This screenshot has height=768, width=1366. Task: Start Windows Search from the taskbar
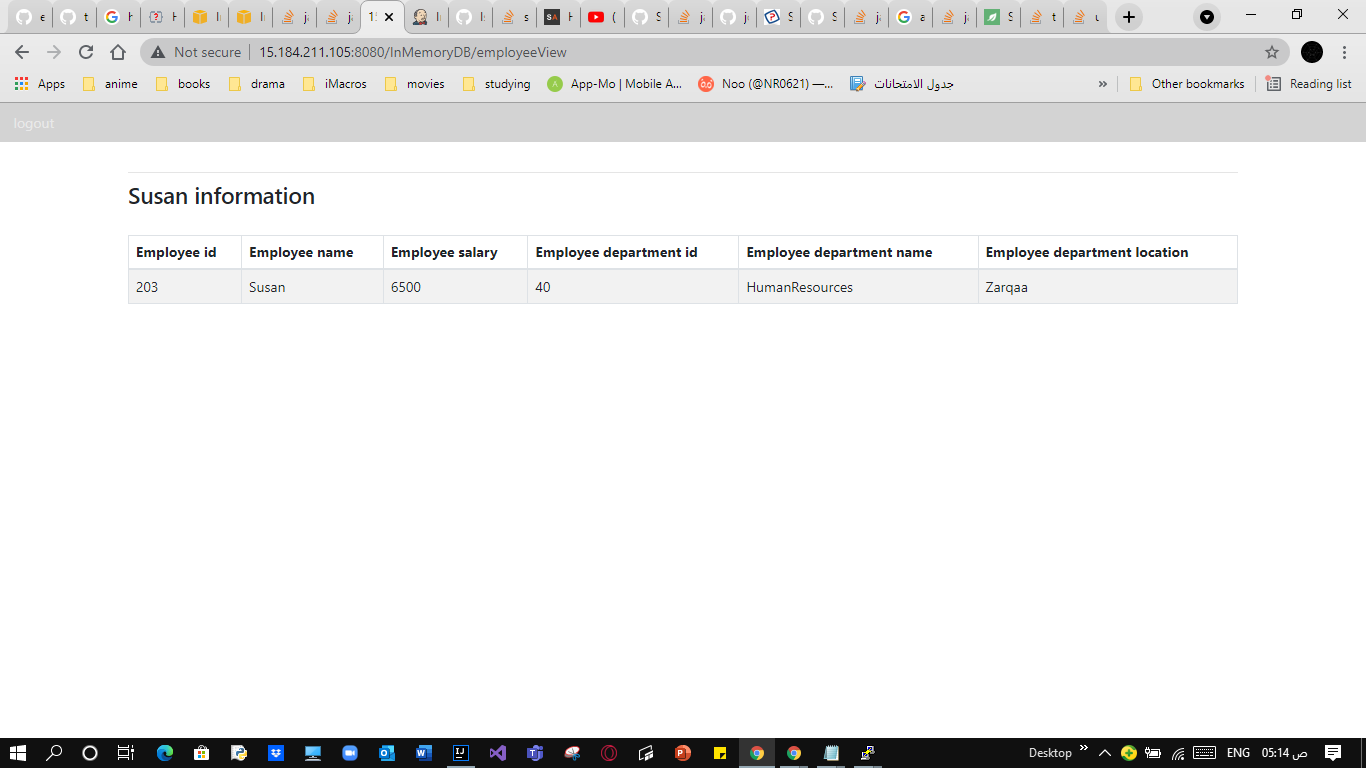pyautogui.click(x=53, y=753)
